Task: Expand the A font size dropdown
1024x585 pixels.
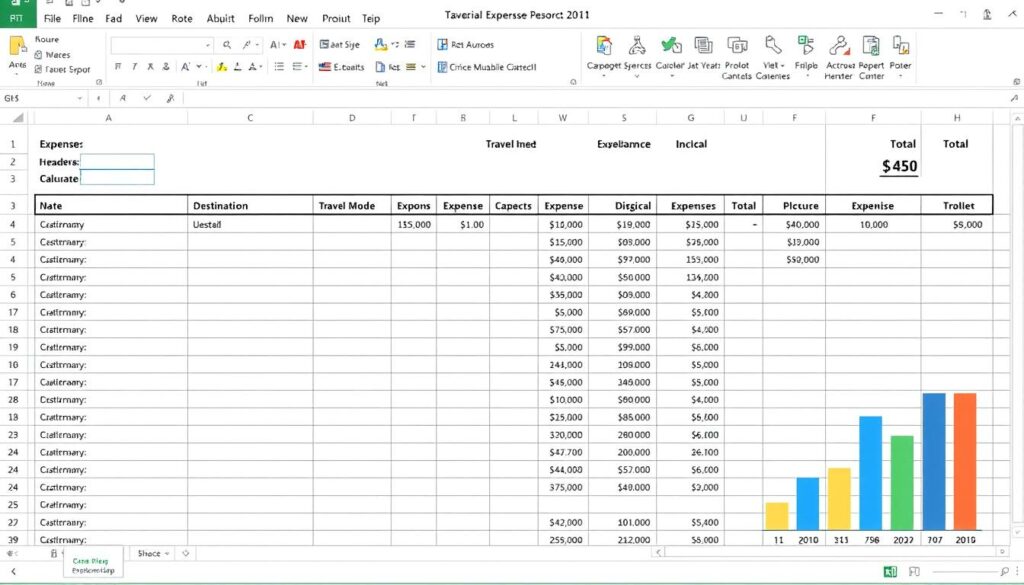Action: click(x=278, y=44)
